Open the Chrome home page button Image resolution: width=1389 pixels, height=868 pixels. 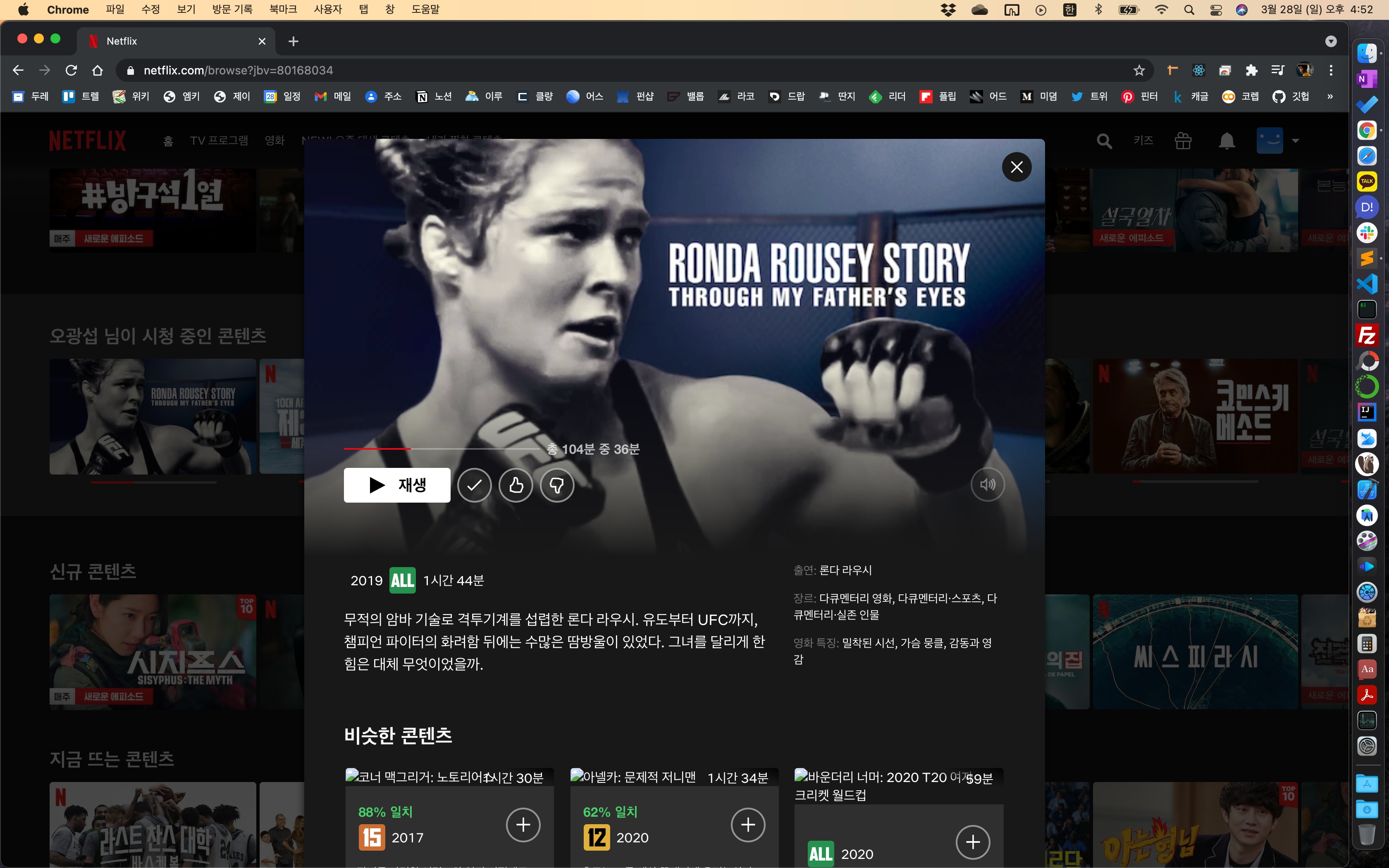[98, 70]
